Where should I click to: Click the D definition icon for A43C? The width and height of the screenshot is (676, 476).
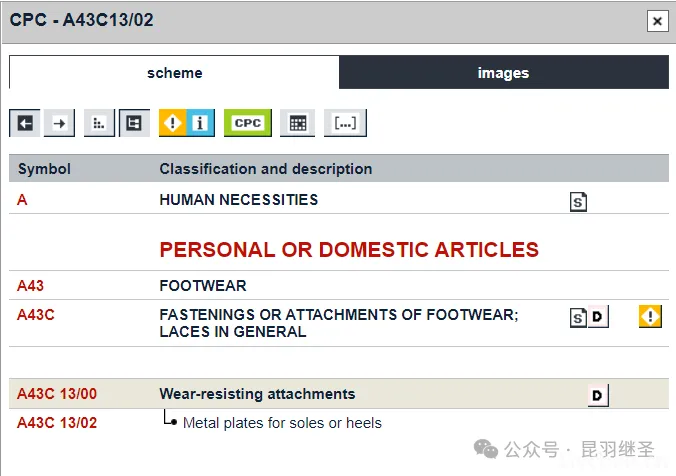pos(597,318)
